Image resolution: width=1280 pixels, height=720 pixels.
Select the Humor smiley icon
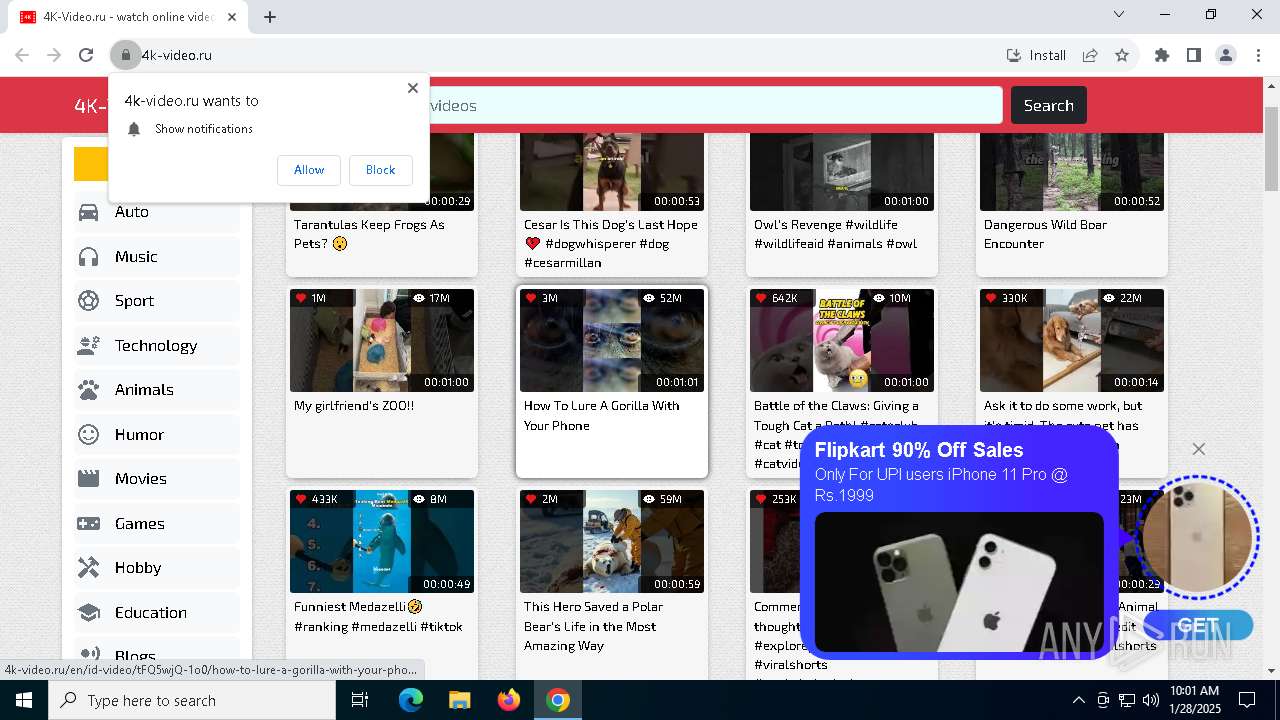pyautogui.click(x=89, y=435)
